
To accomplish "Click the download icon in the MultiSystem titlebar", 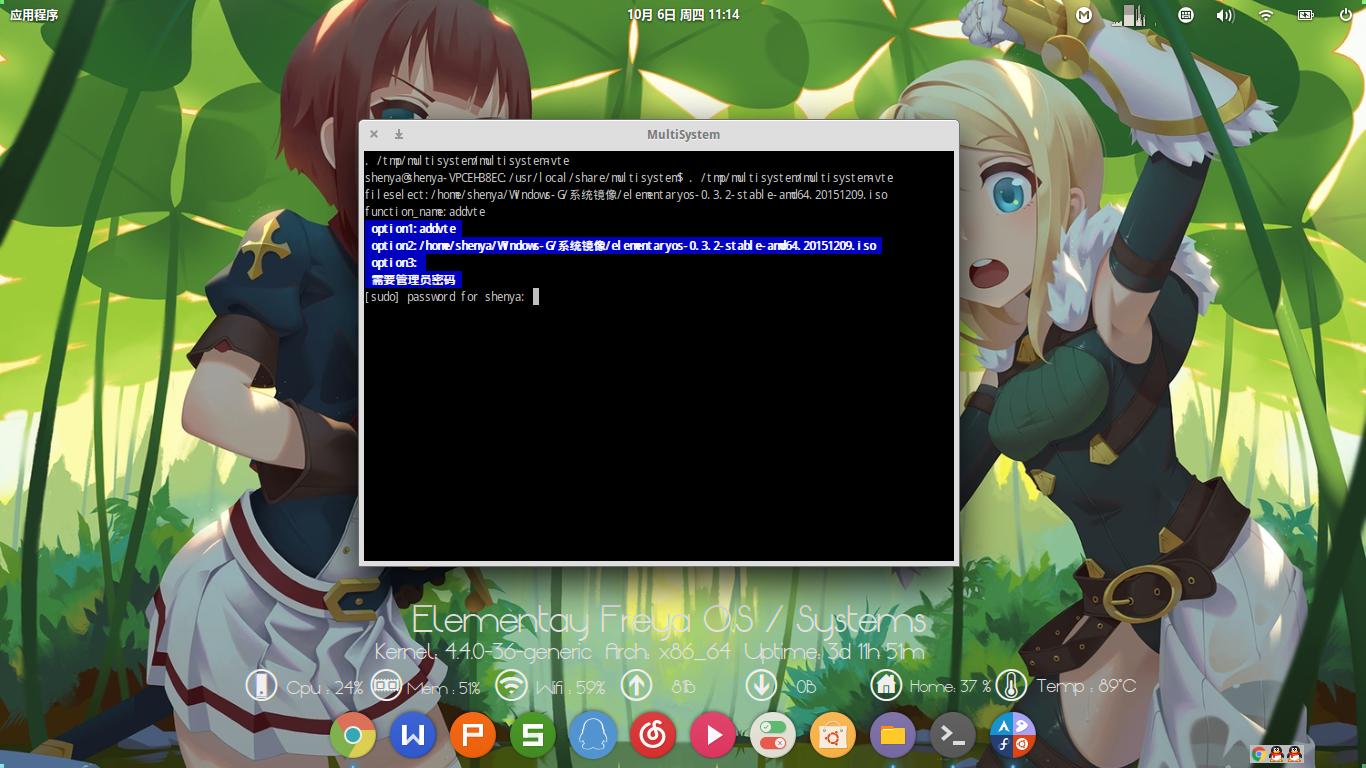I will point(398,133).
